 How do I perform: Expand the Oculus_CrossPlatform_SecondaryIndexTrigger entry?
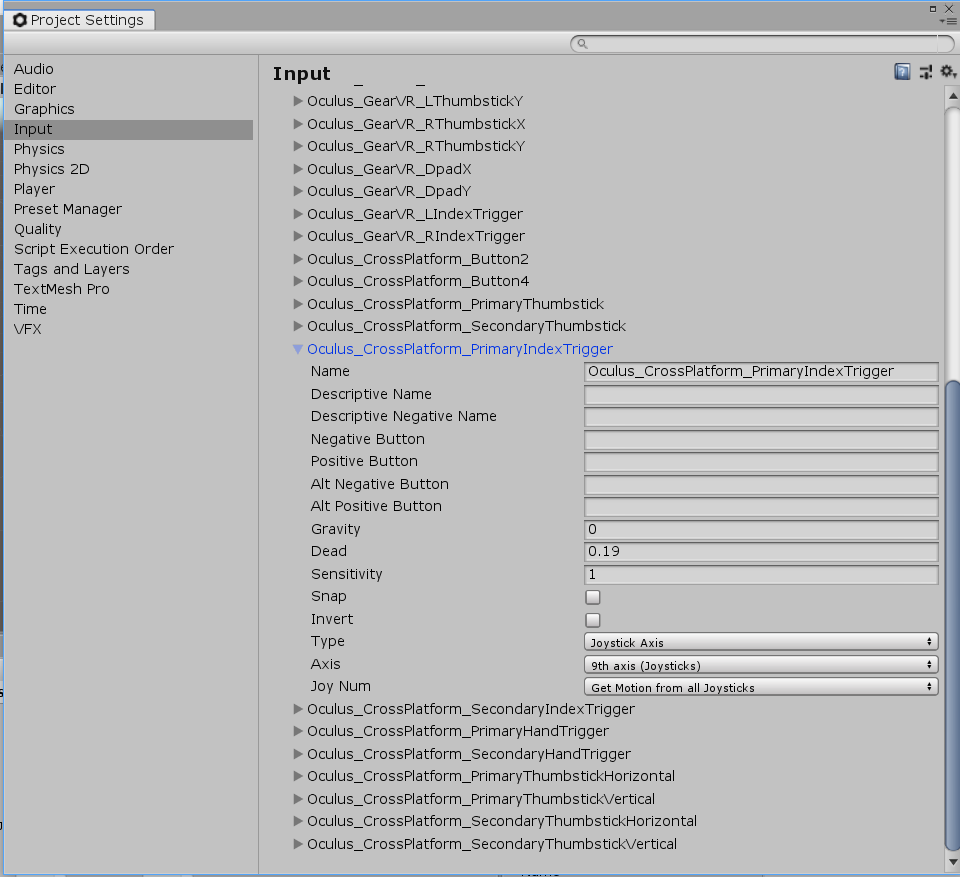tap(298, 709)
